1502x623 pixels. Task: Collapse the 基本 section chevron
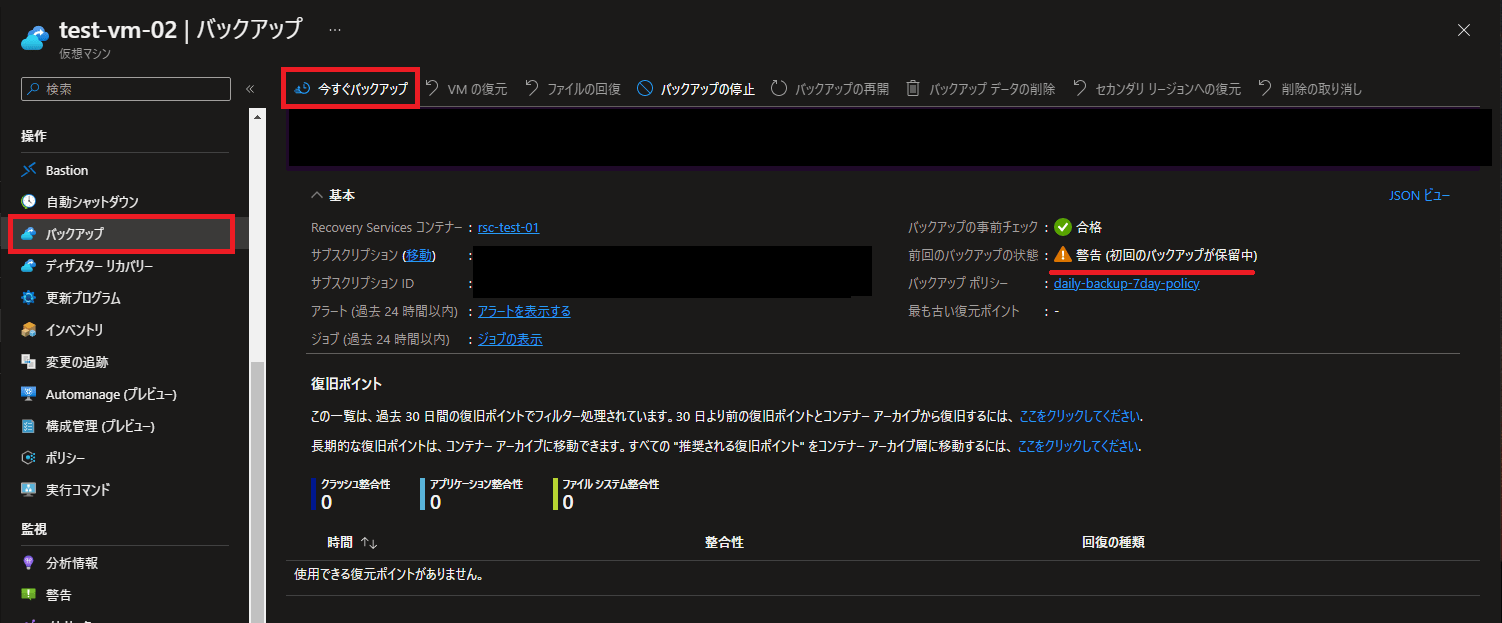coord(317,195)
